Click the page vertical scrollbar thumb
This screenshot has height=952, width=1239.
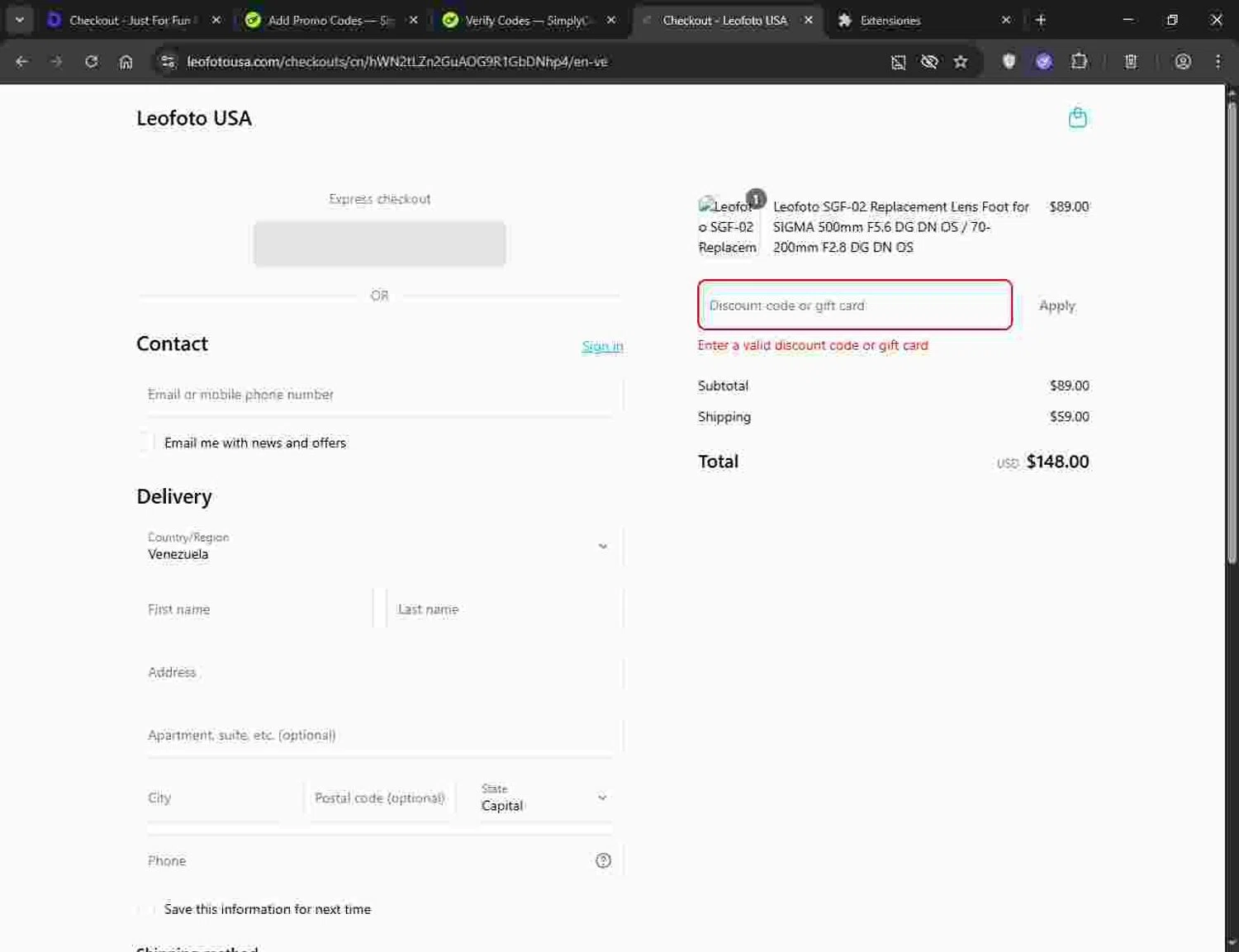click(x=1232, y=330)
